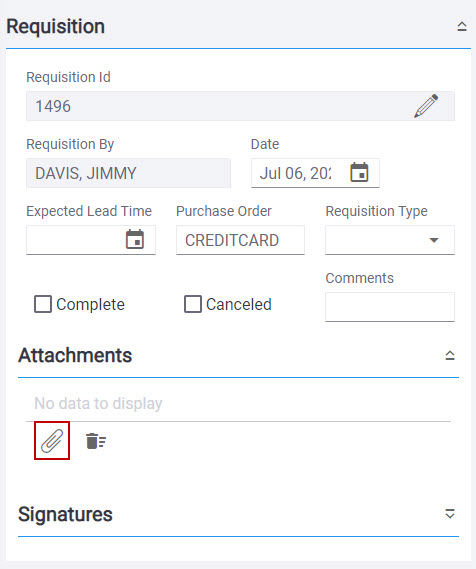Check the Complete checkbox

pos(43,304)
